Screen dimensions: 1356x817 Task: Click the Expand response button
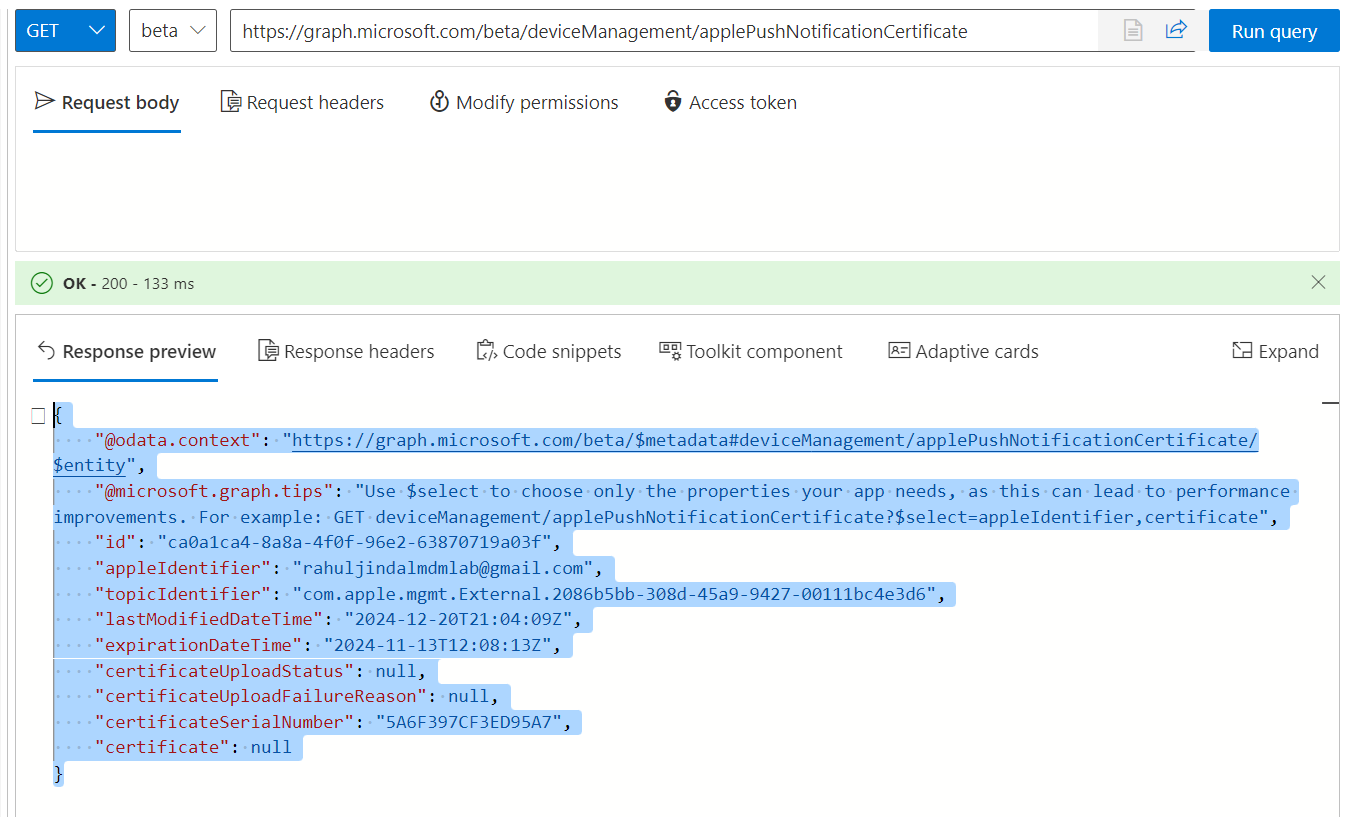(1276, 352)
